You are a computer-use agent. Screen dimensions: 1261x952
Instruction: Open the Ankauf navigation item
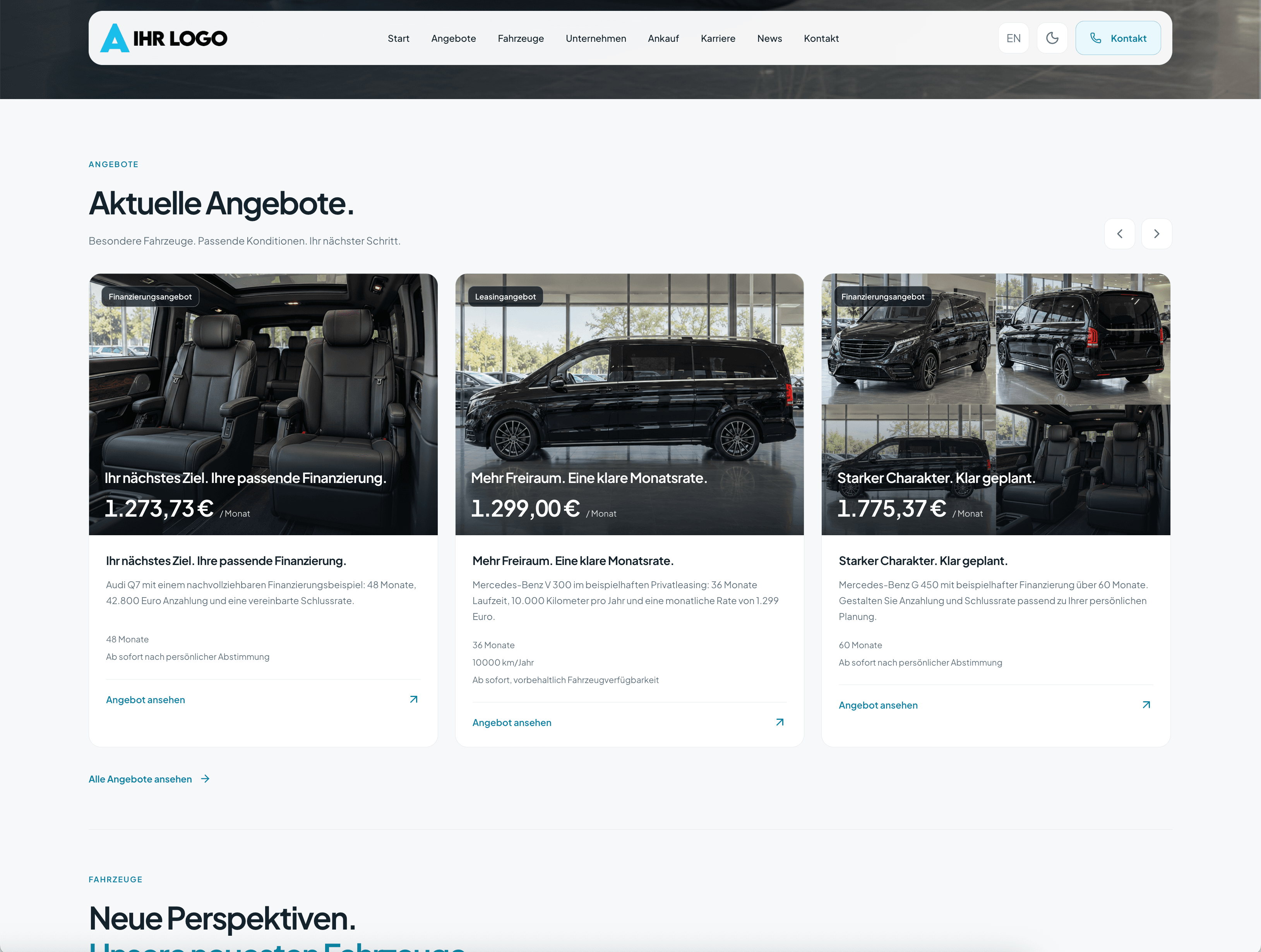coord(663,38)
